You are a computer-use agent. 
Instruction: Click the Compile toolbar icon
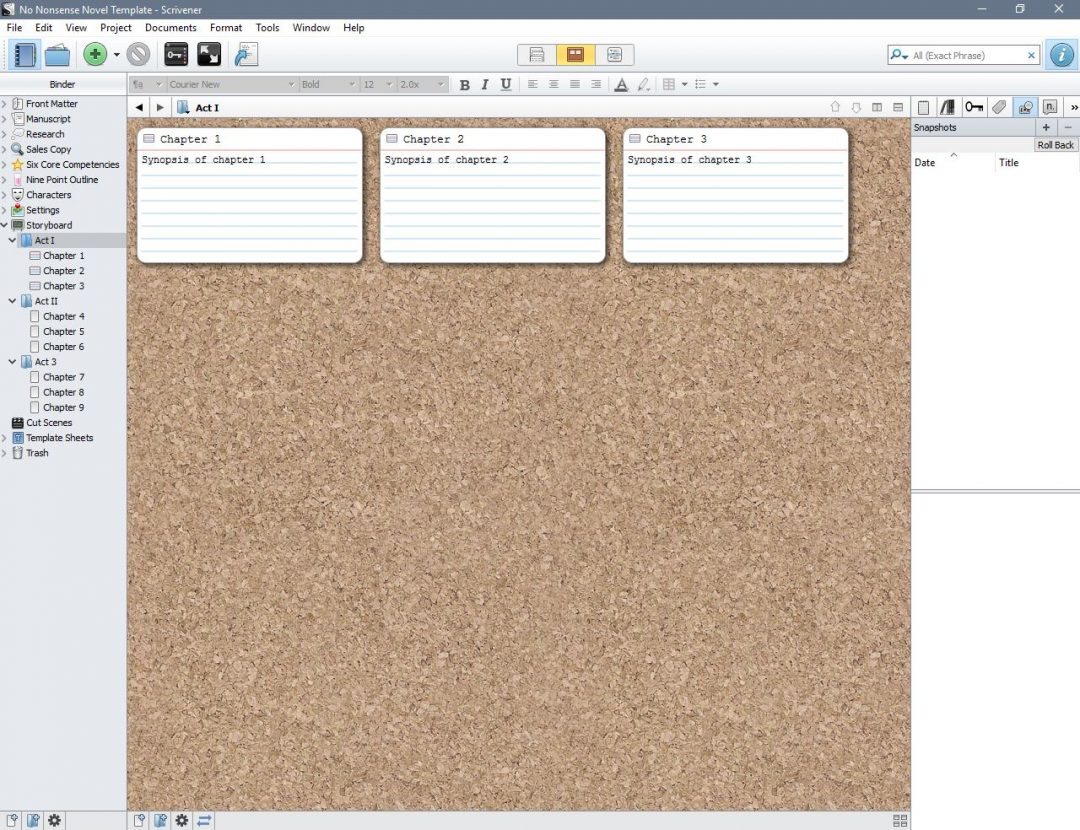tap(246, 54)
